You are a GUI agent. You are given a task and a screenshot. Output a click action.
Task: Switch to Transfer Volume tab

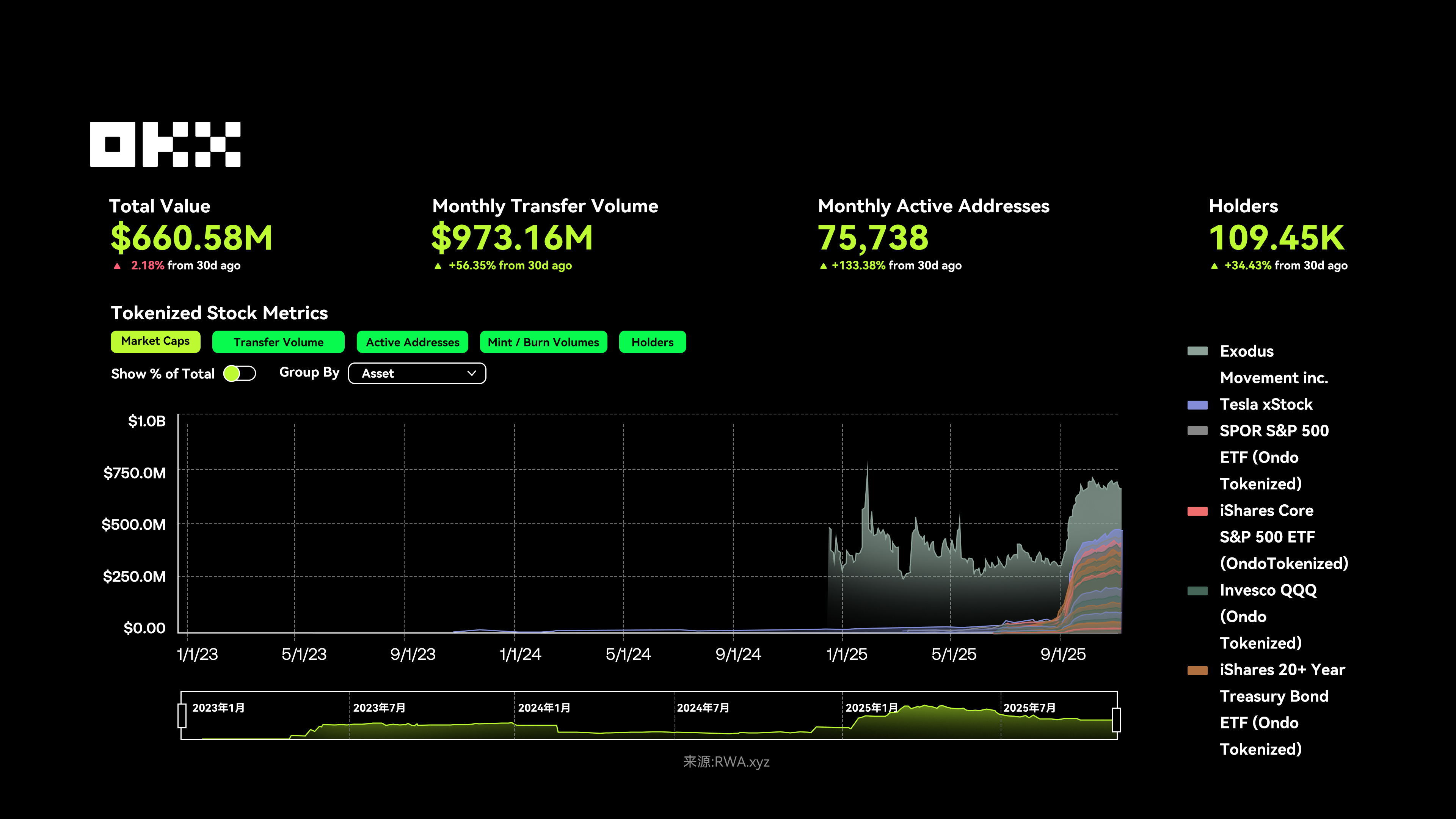click(x=278, y=342)
